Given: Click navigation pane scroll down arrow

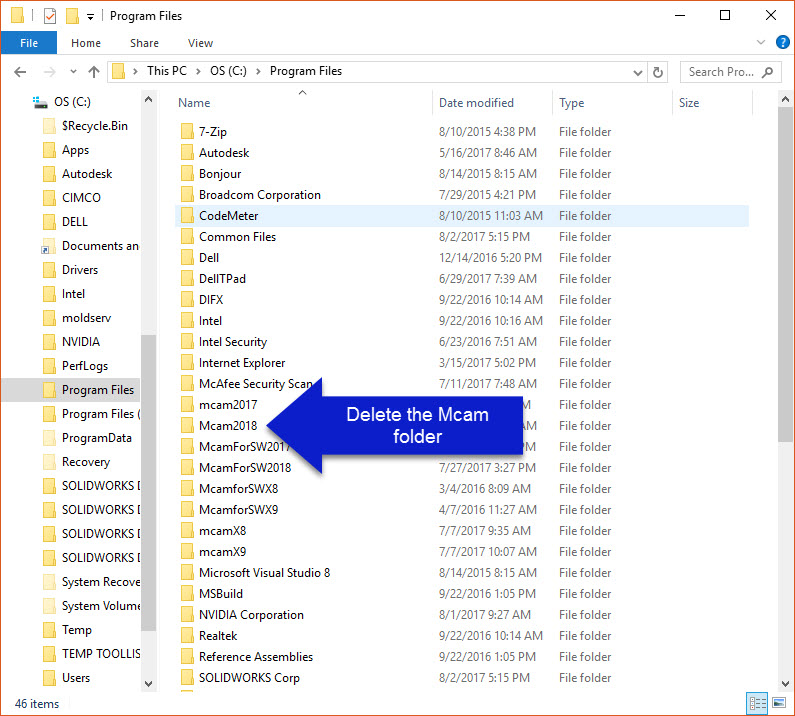Looking at the screenshot, I should (149, 684).
